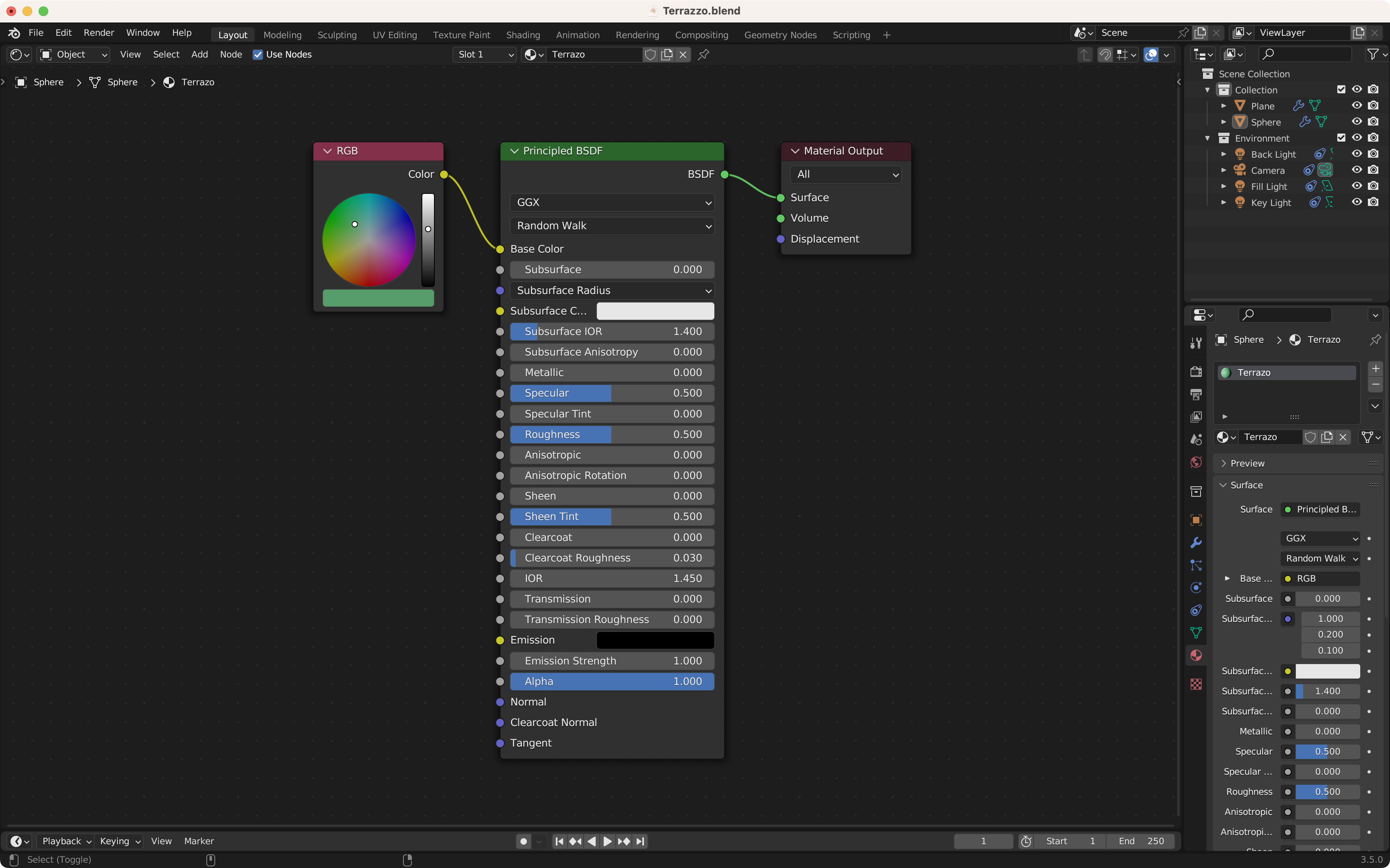The image size is (1390, 868).
Task: Open the Material properties tab icon
Action: click(x=1196, y=656)
